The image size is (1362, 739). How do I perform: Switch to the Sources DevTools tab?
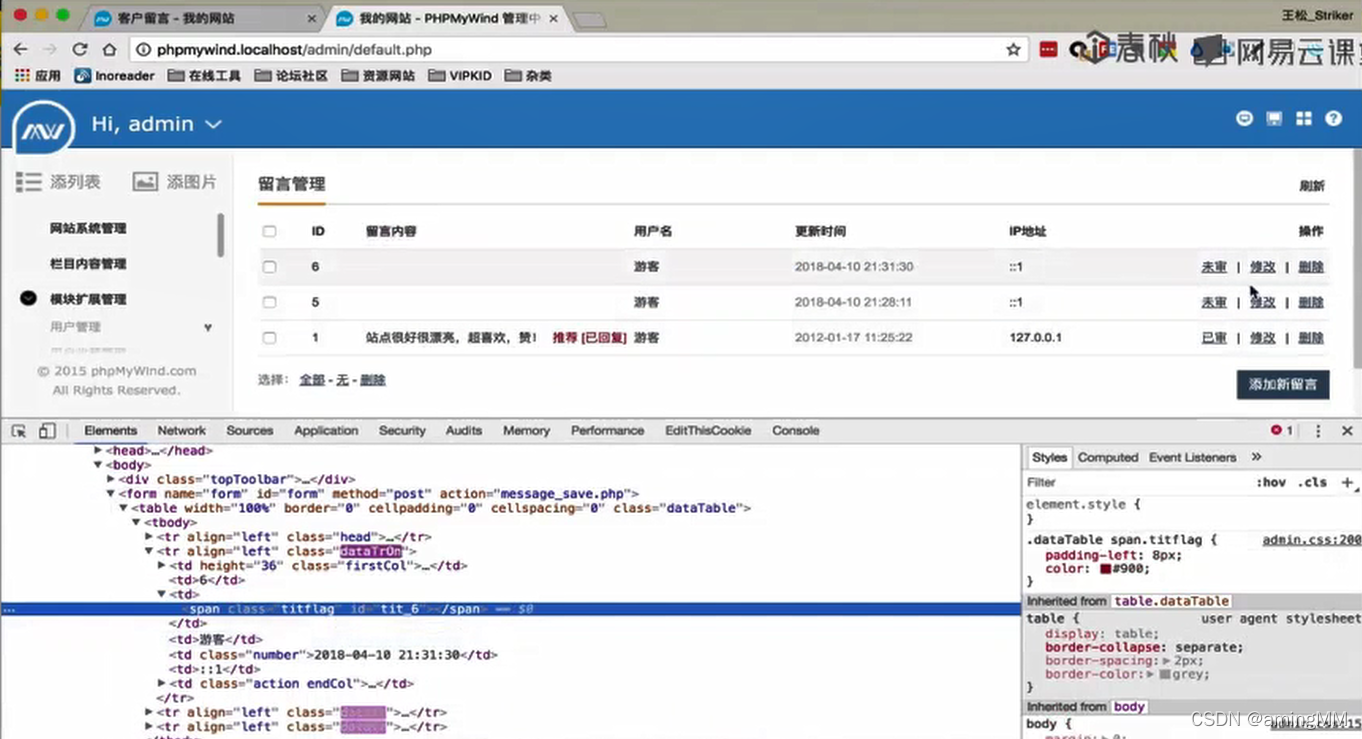(x=249, y=431)
